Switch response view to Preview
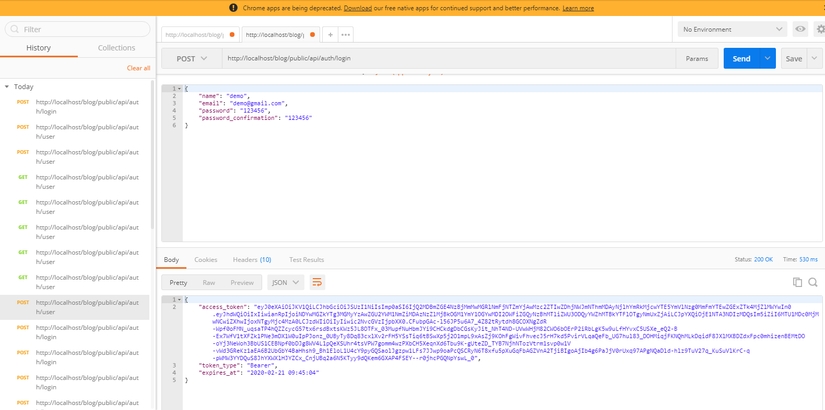 click(x=242, y=283)
